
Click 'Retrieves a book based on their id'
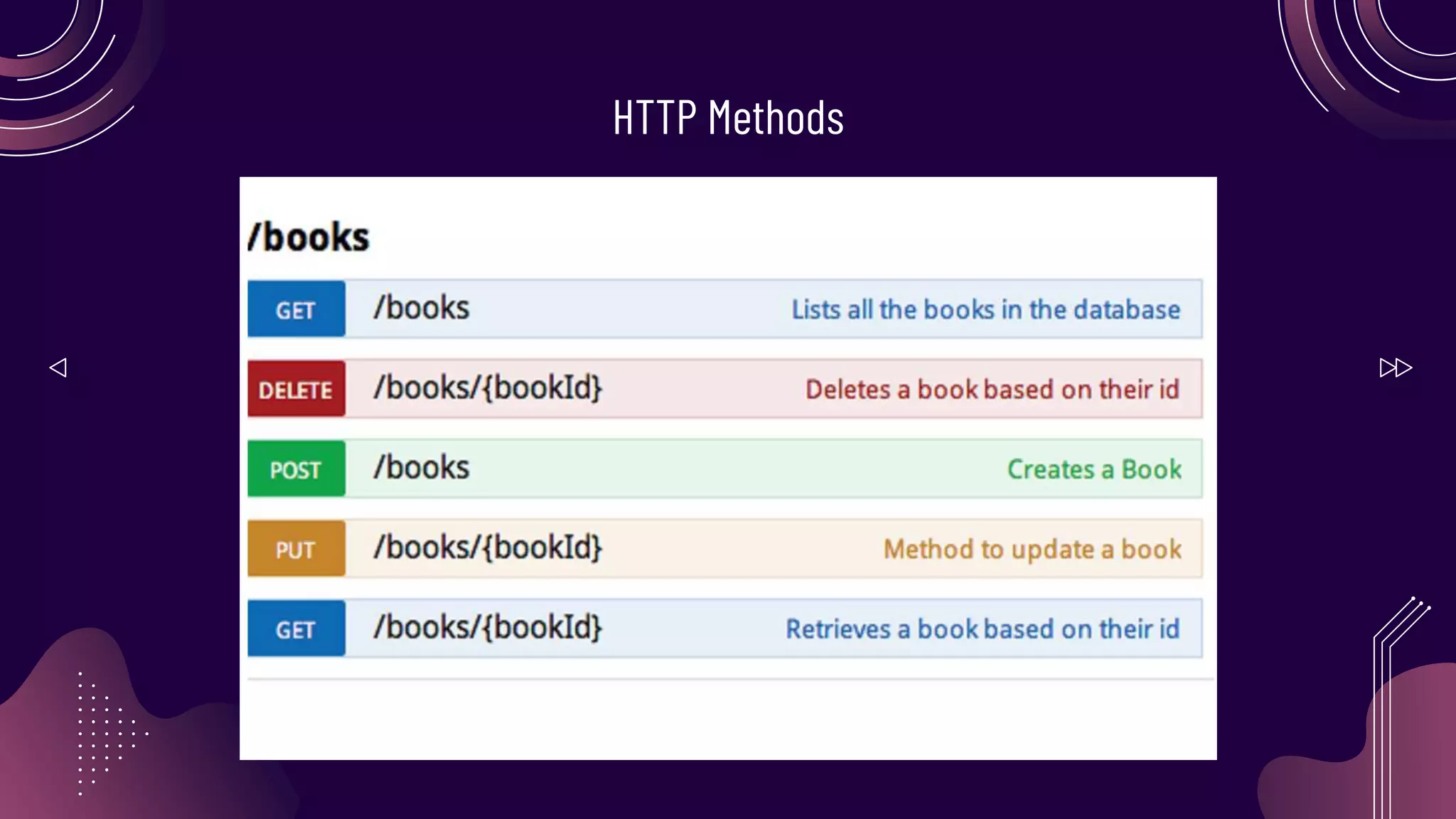click(x=982, y=629)
